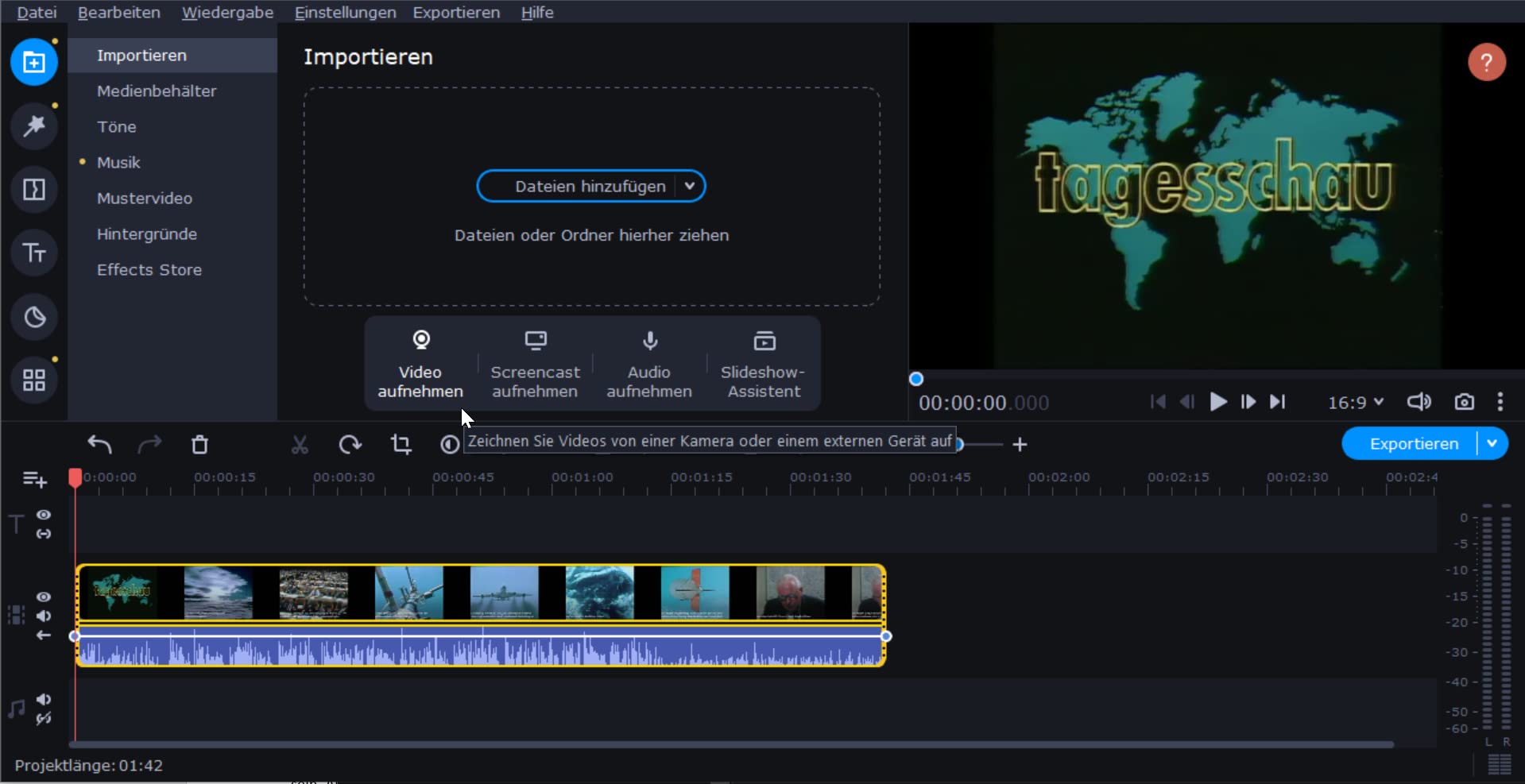The height and width of the screenshot is (784, 1525).
Task: Select Hintergründe in the sidebar
Action: (x=172, y=234)
